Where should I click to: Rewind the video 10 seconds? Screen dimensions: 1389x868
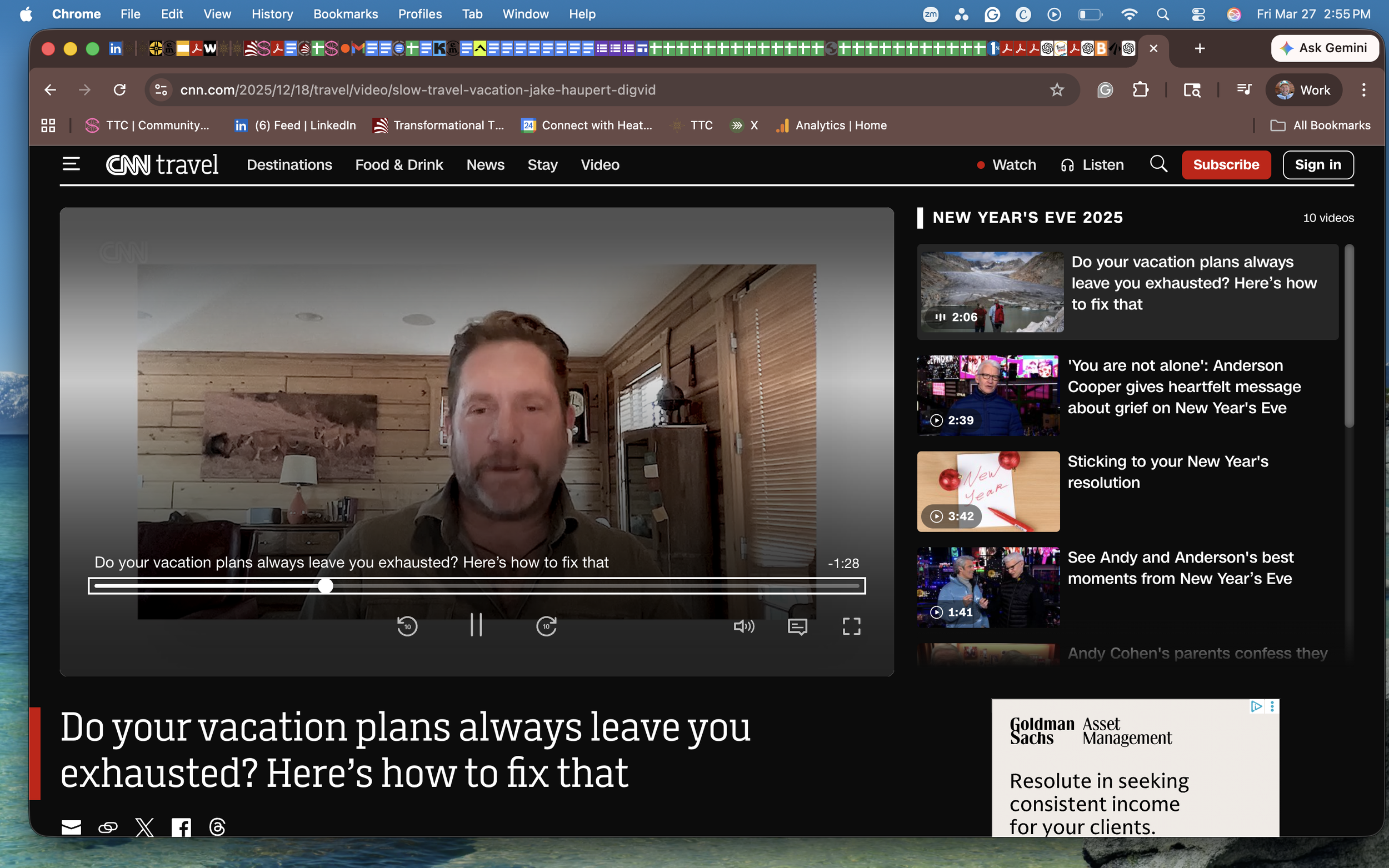407,626
